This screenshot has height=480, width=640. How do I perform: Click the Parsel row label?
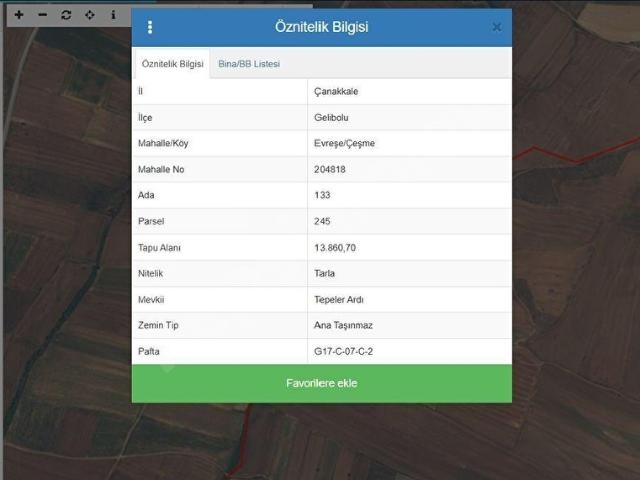(x=151, y=221)
